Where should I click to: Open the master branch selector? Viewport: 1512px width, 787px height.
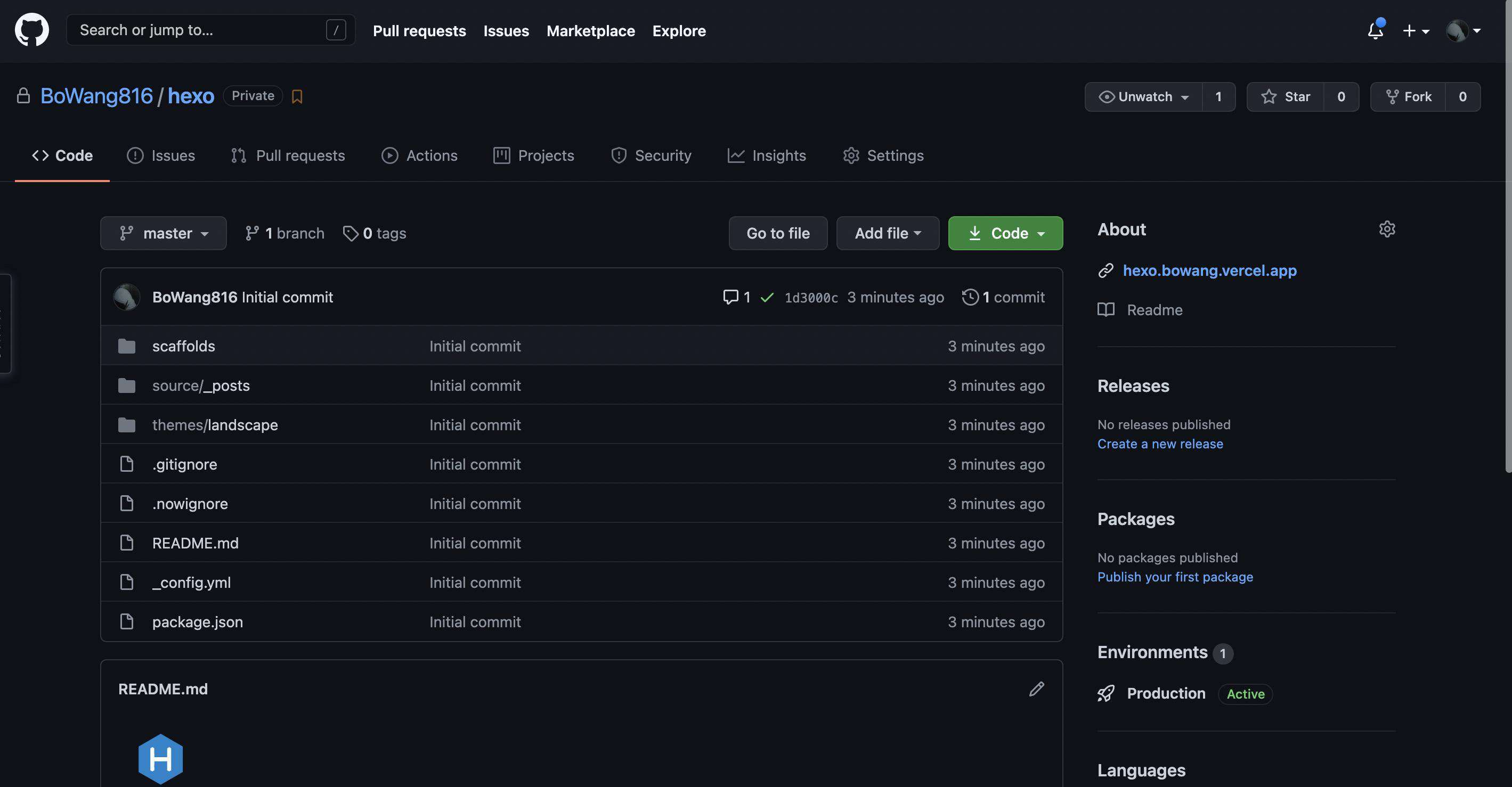163,233
